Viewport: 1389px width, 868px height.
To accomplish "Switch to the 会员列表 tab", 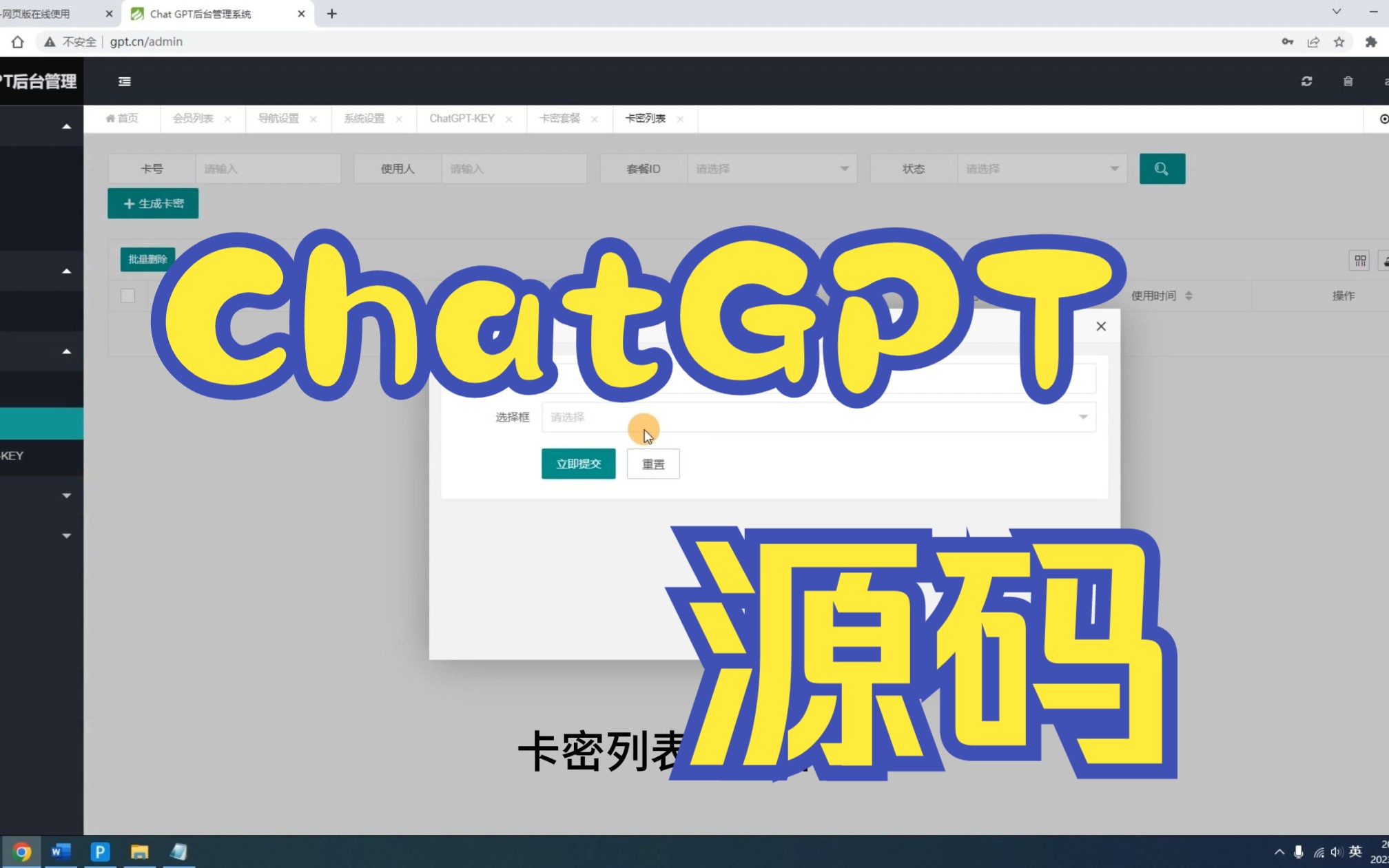I will tap(193, 118).
